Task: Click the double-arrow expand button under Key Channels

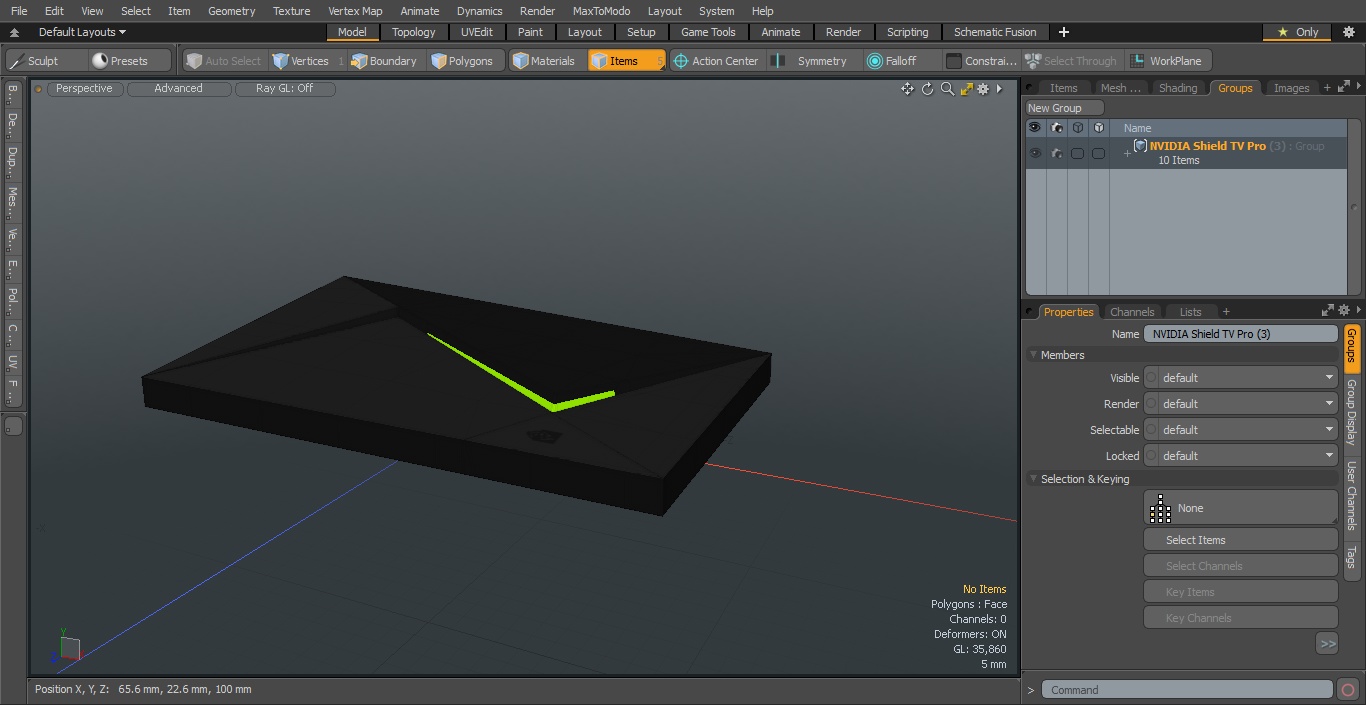Action: [x=1327, y=644]
